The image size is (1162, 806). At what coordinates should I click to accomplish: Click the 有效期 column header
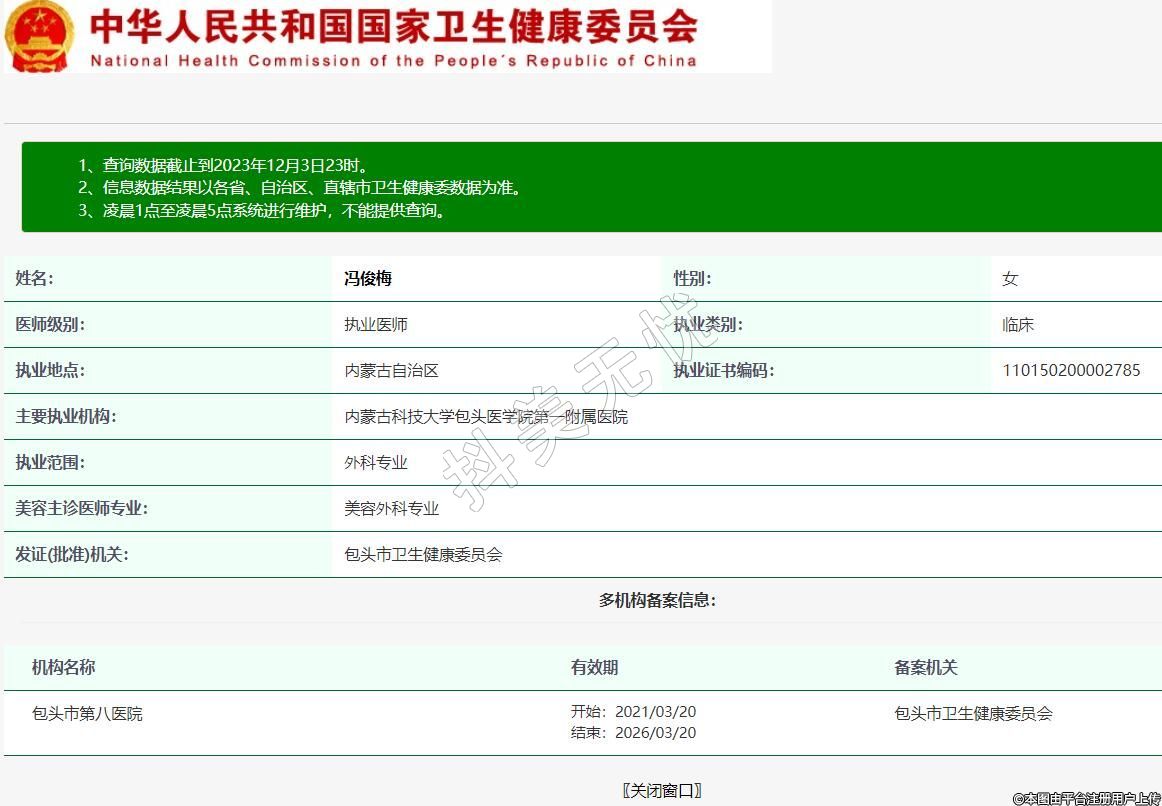(x=594, y=668)
